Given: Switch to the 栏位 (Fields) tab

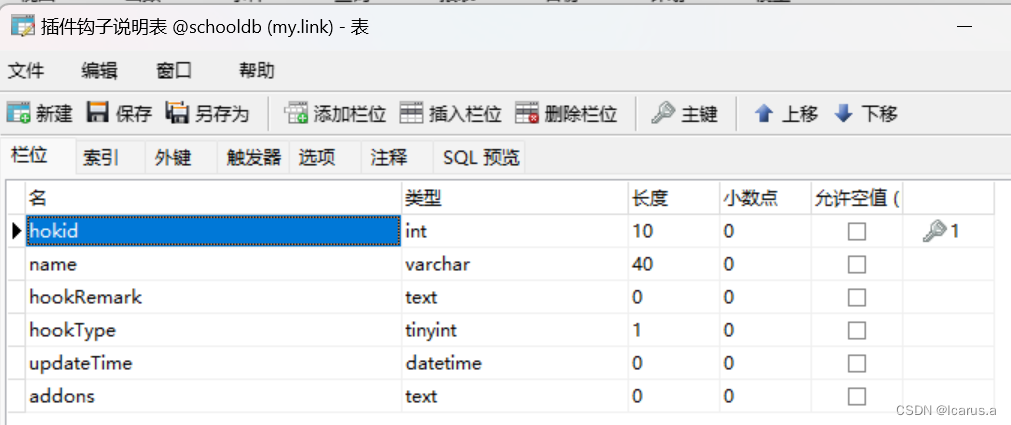Looking at the screenshot, I should pyautogui.click(x=38, y=155).
